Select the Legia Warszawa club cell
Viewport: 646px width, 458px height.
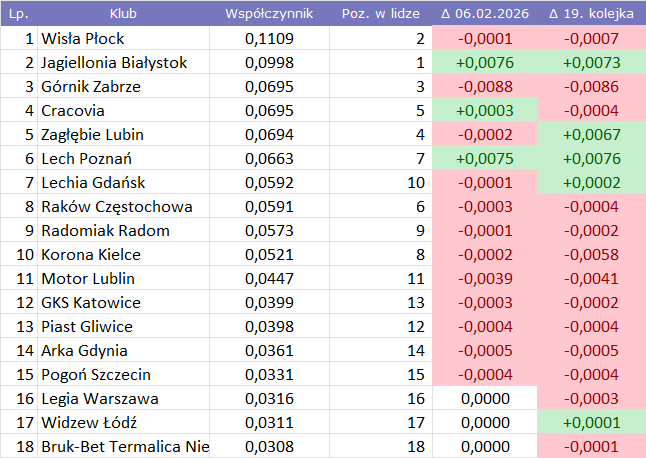tap(123, 399)
